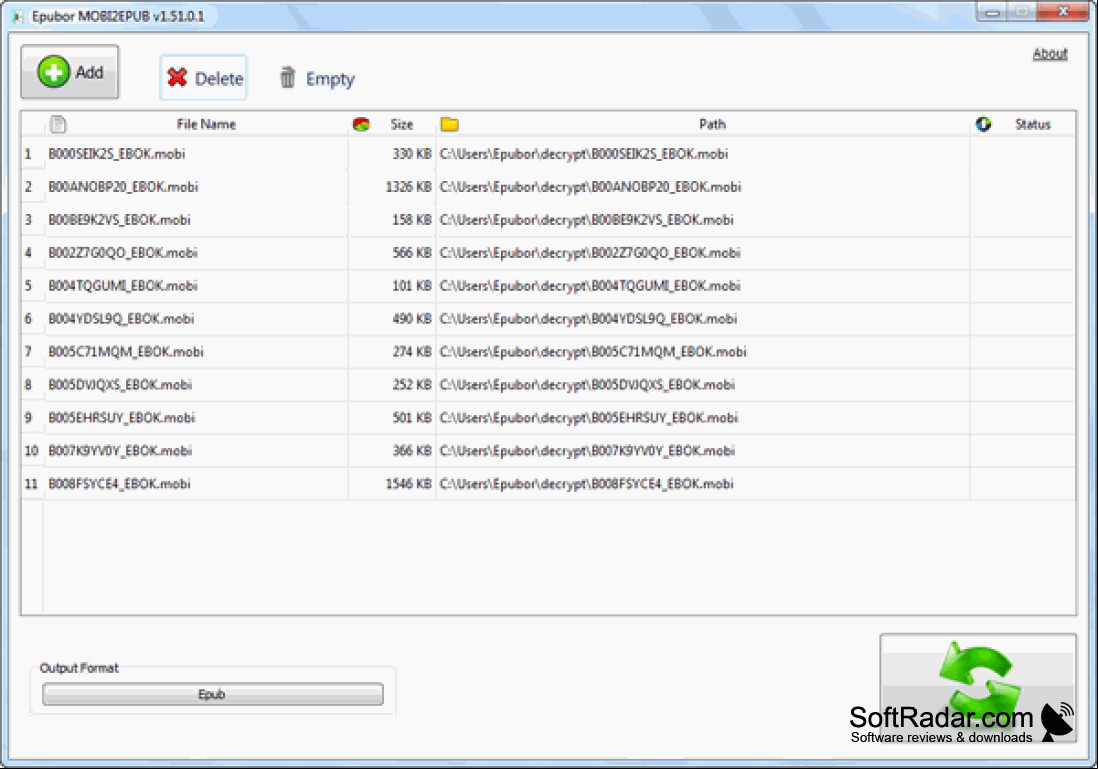Viewport: 1098px width, 769px height.
Task: Click the path ending in B005DVJQXS_EBOK.mobi
Action: pos(588,384)
